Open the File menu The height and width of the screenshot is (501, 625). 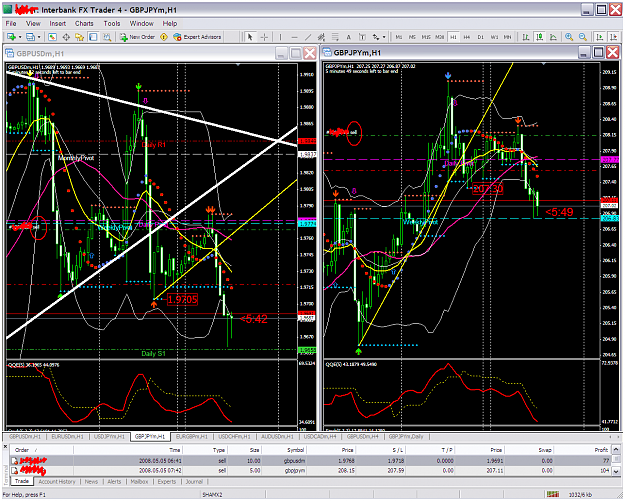11,24
